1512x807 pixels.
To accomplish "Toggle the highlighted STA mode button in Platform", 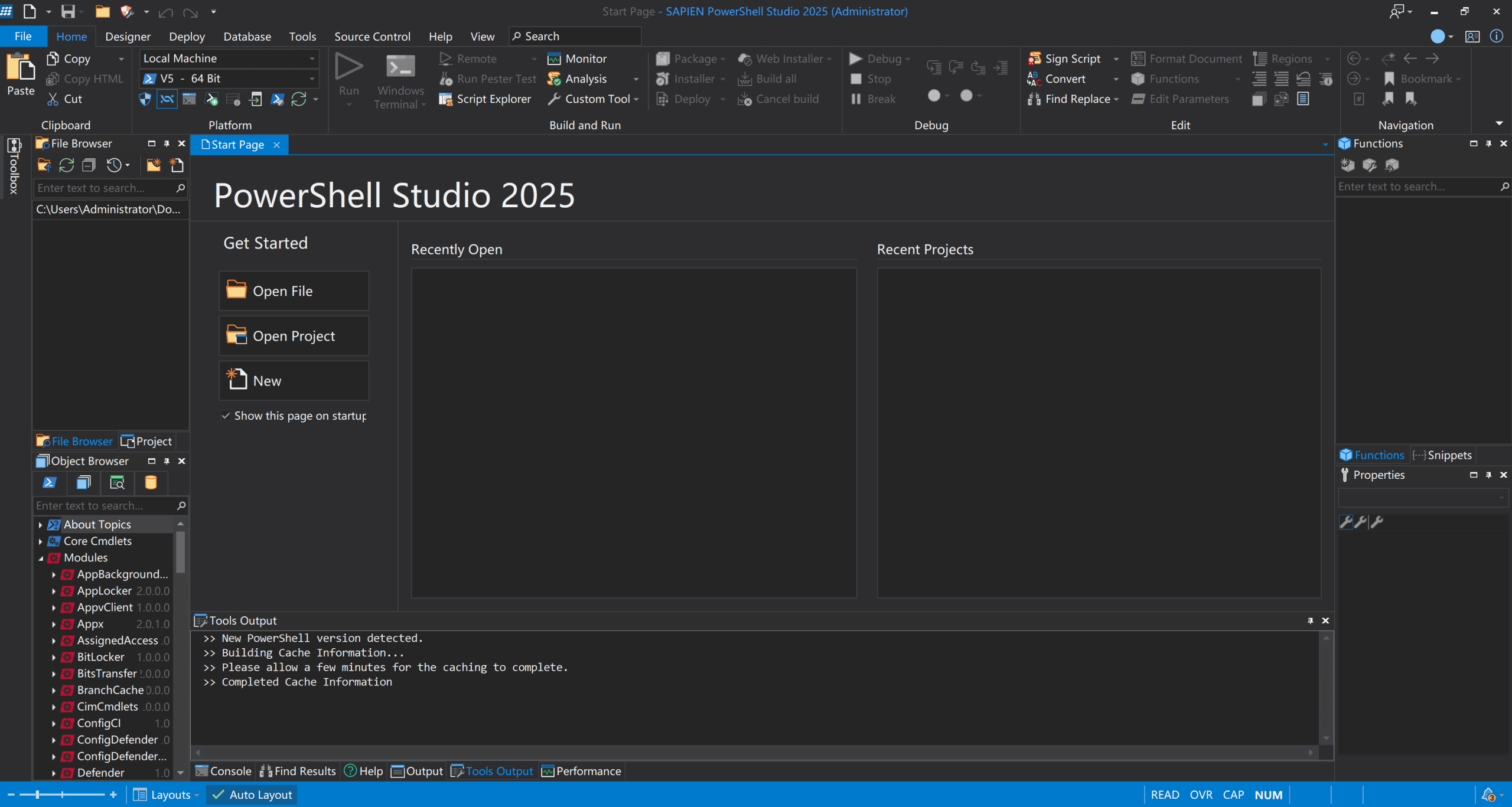I will coord(167,99).
